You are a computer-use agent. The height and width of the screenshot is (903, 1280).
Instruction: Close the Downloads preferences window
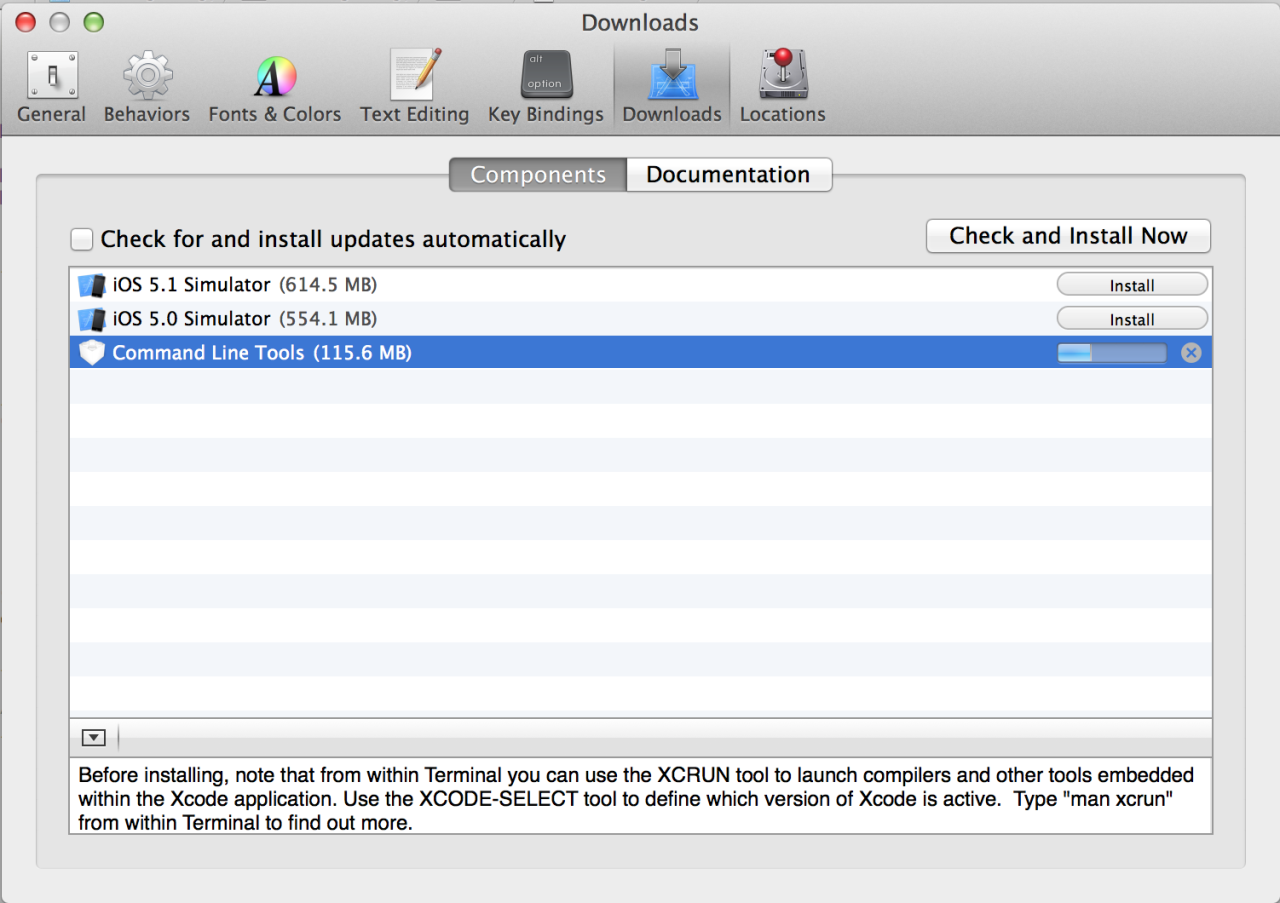tap(26, 22)
